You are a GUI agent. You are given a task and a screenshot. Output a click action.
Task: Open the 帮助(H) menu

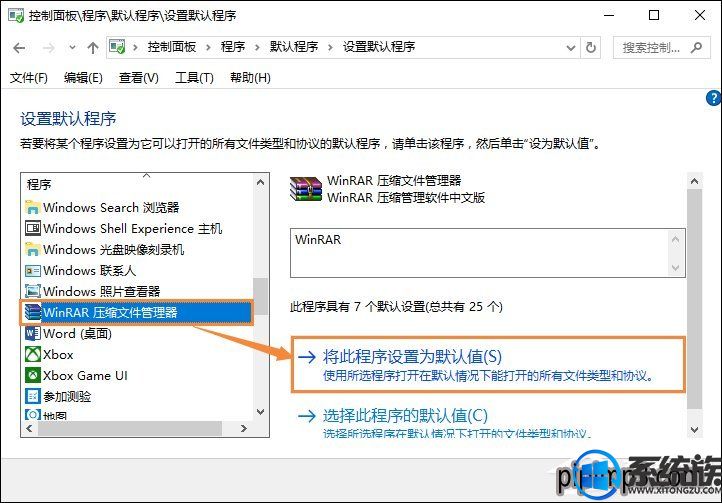[250, 78]
